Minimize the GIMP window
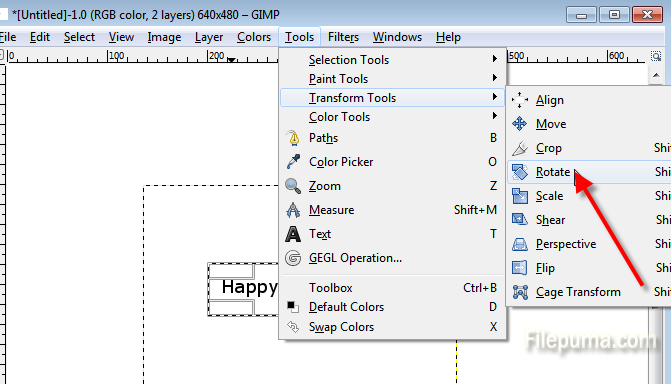671x384 pixels. point(581,15)
